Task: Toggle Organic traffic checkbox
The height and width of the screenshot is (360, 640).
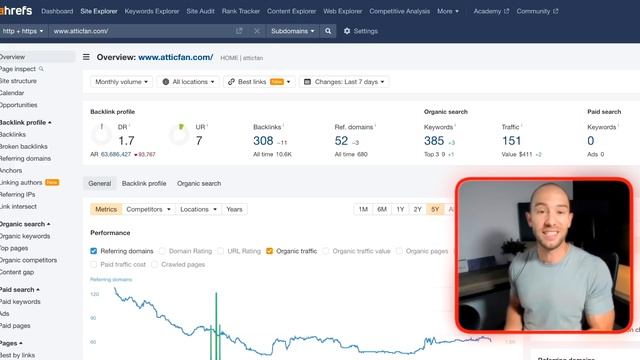Action: 269,251
